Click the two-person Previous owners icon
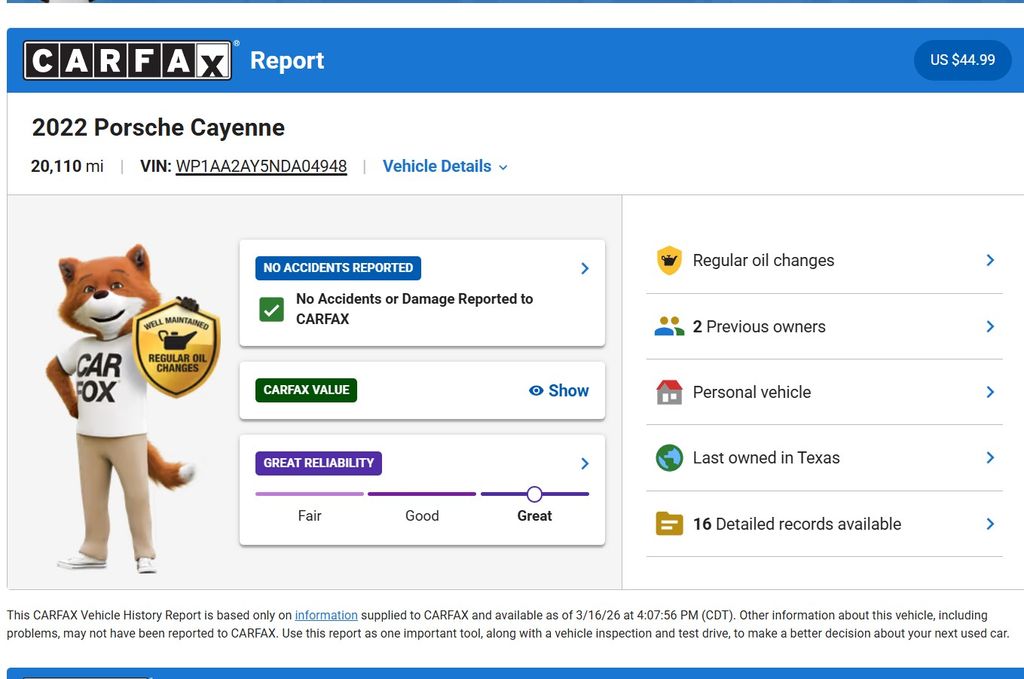1024x679 pixels. [669, 326]
